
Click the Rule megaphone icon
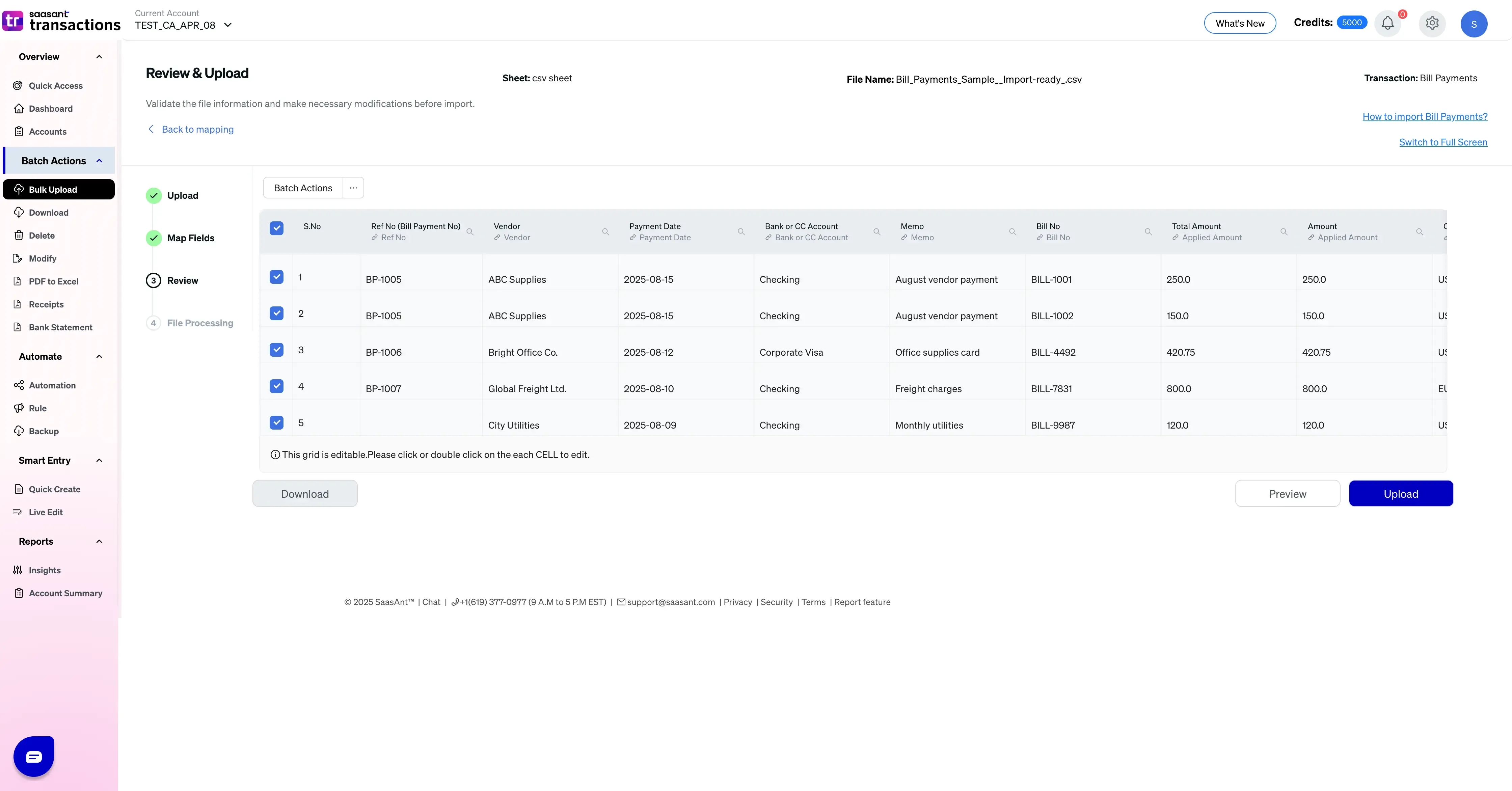pyautogui.click(x=19, y=408)
